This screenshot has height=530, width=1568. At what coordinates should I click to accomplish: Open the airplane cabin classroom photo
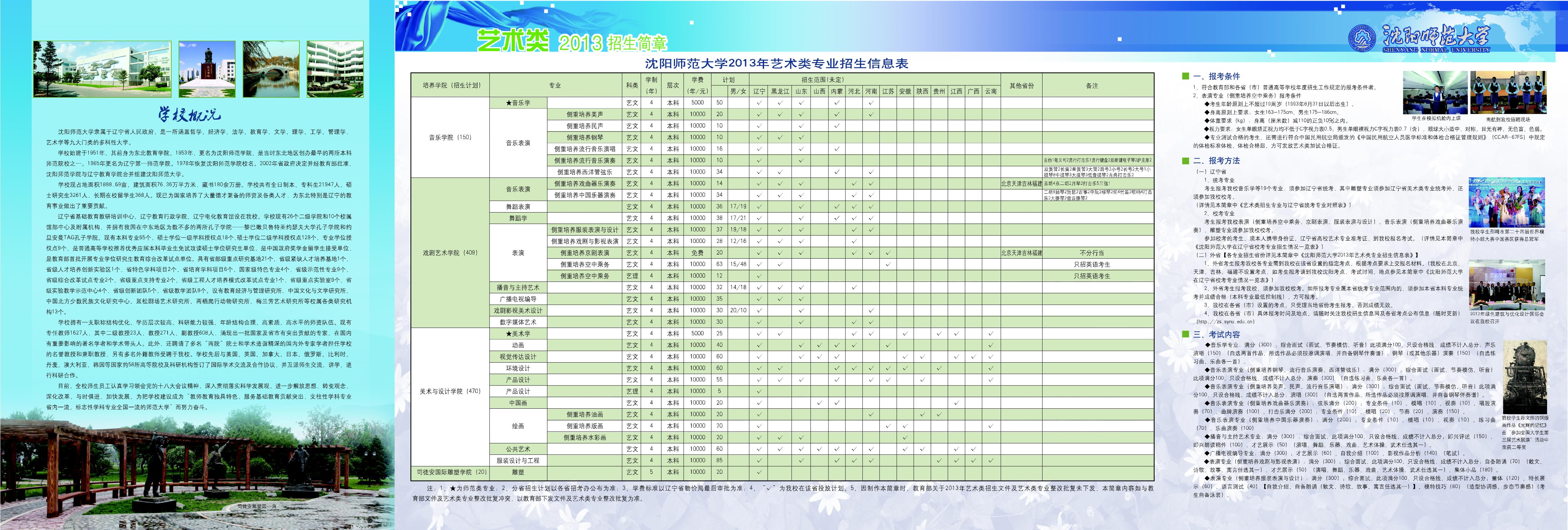click(x=1435, y=93)
